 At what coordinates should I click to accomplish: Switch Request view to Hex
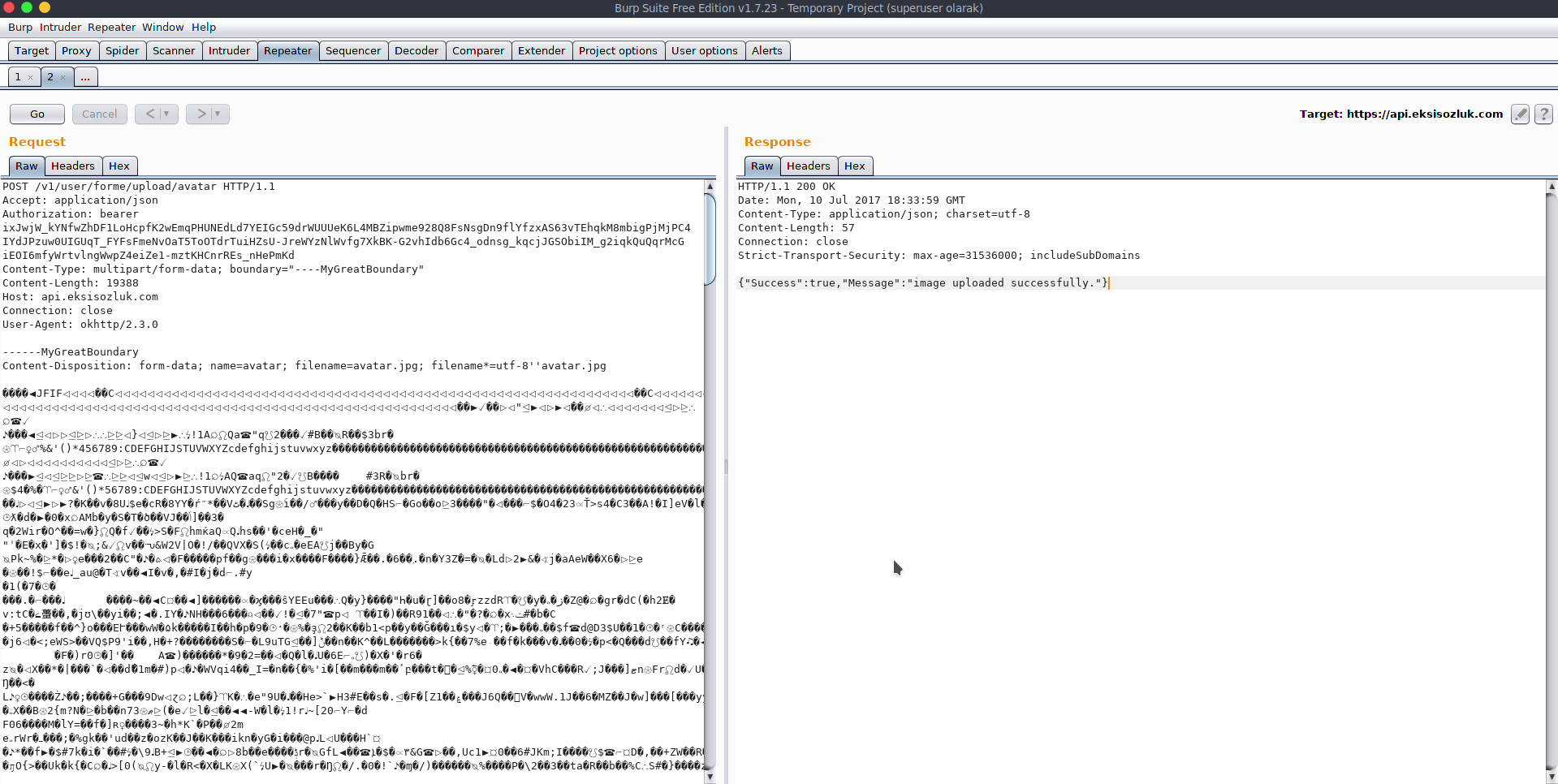pos(119,166)
